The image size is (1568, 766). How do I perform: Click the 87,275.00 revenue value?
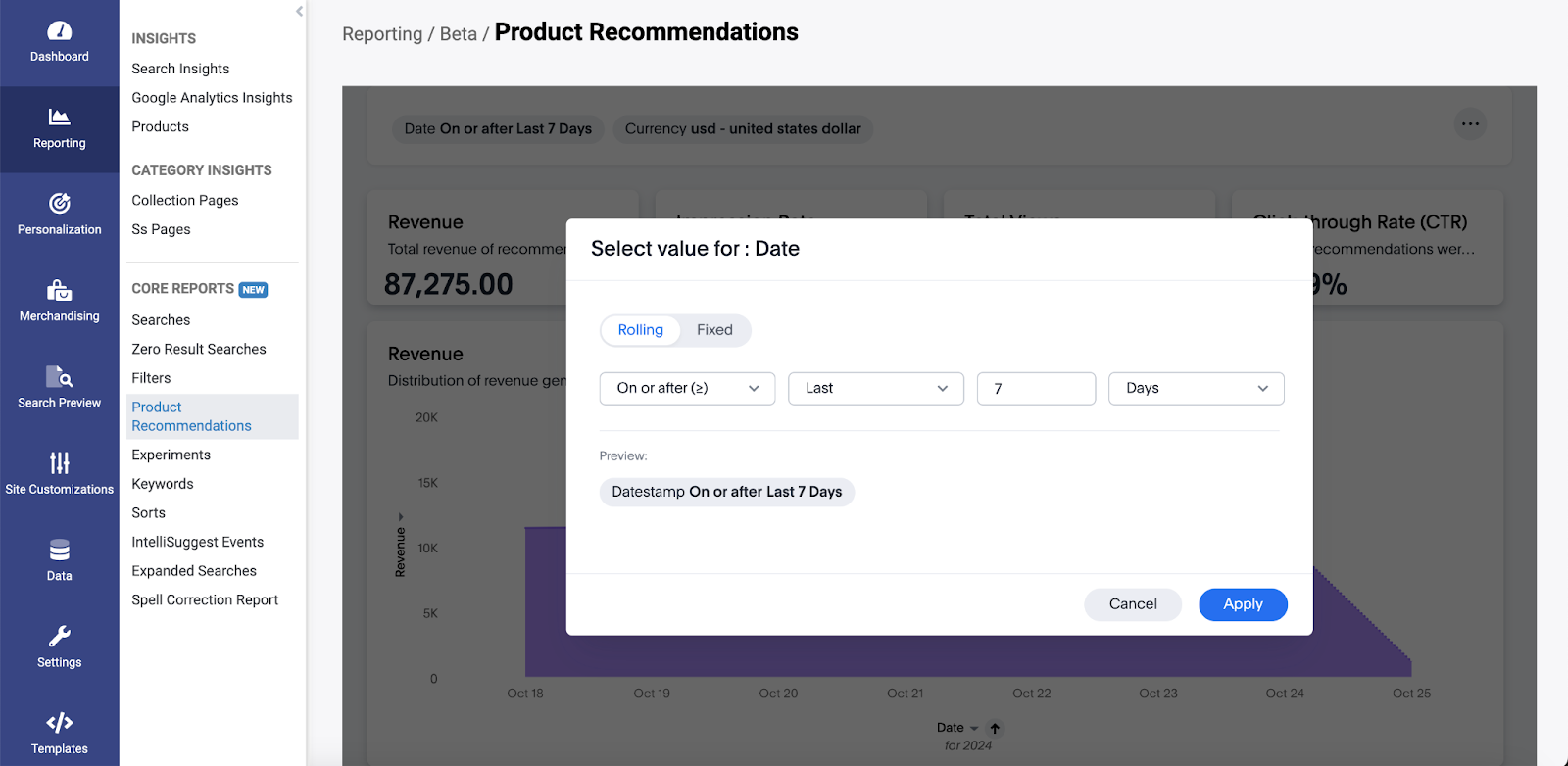tap(448, 284)
